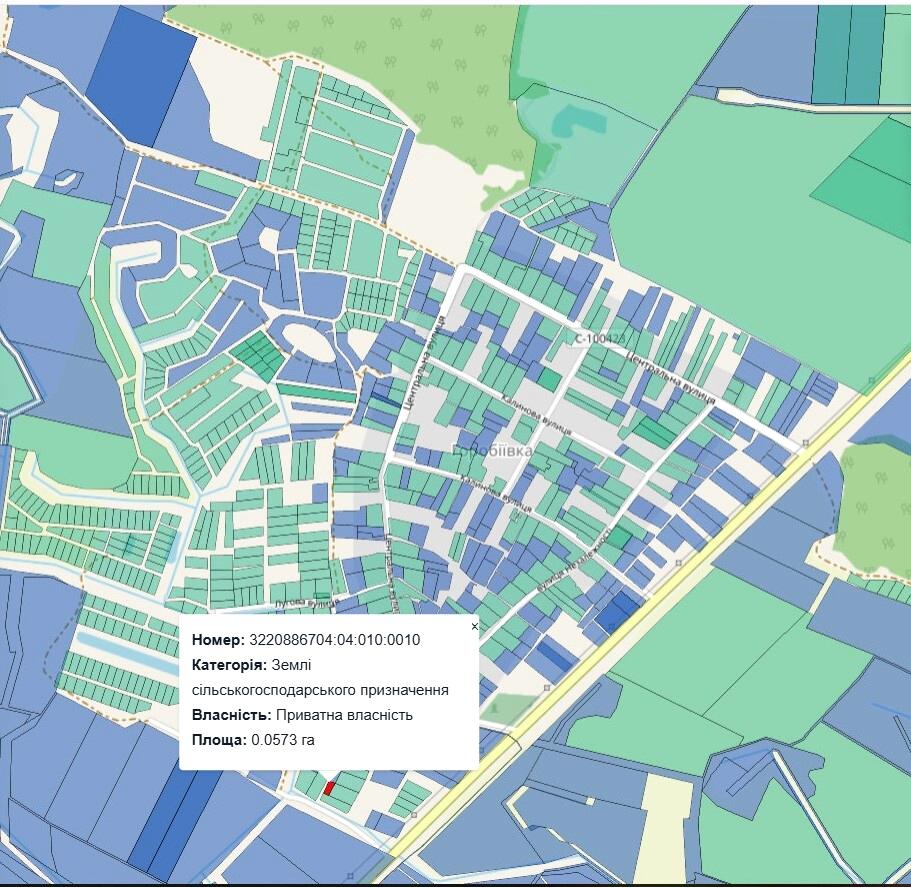Close the parcel info popup

(x=474, y=627)
